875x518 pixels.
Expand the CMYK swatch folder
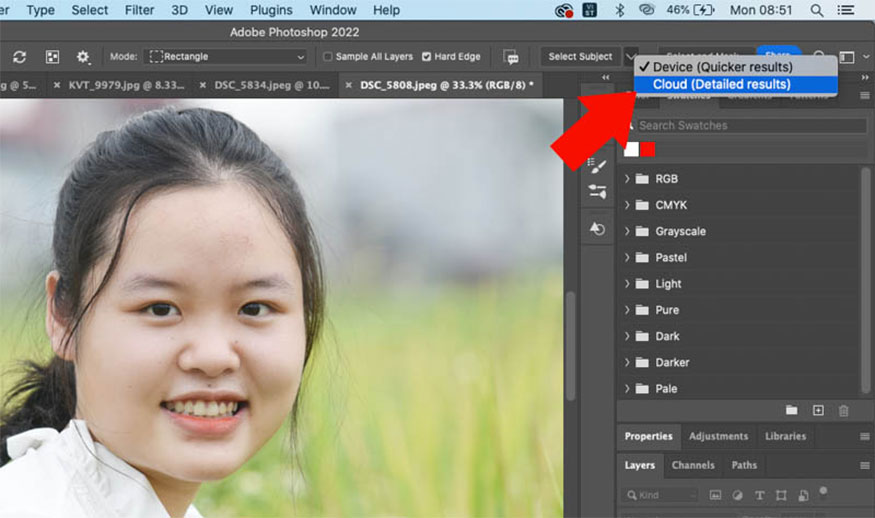[627, 205]
